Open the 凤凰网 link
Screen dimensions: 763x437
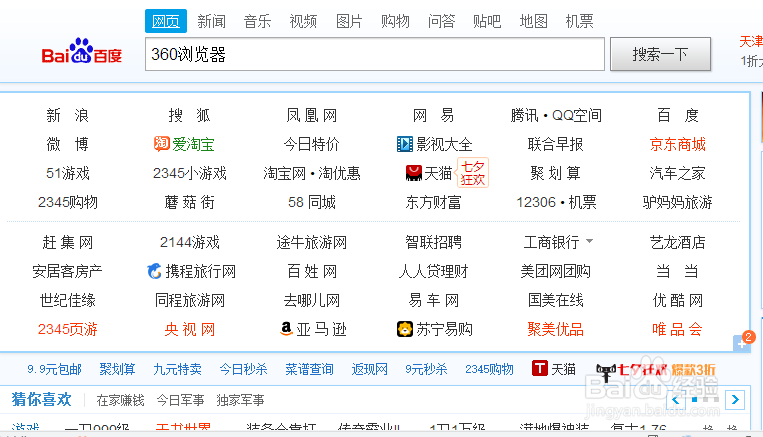[311, 115]
